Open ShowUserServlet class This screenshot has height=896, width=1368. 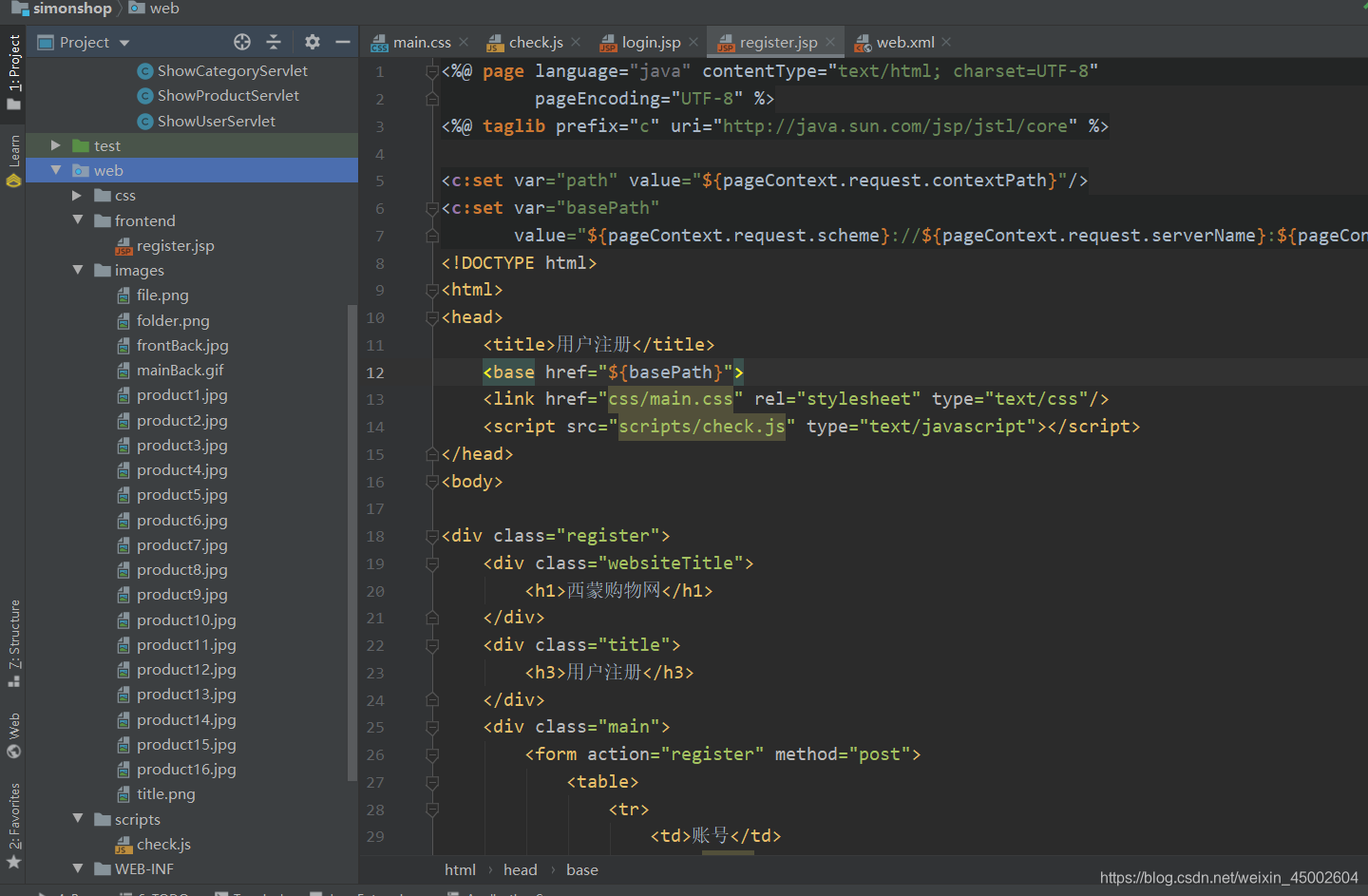[217, 121]
